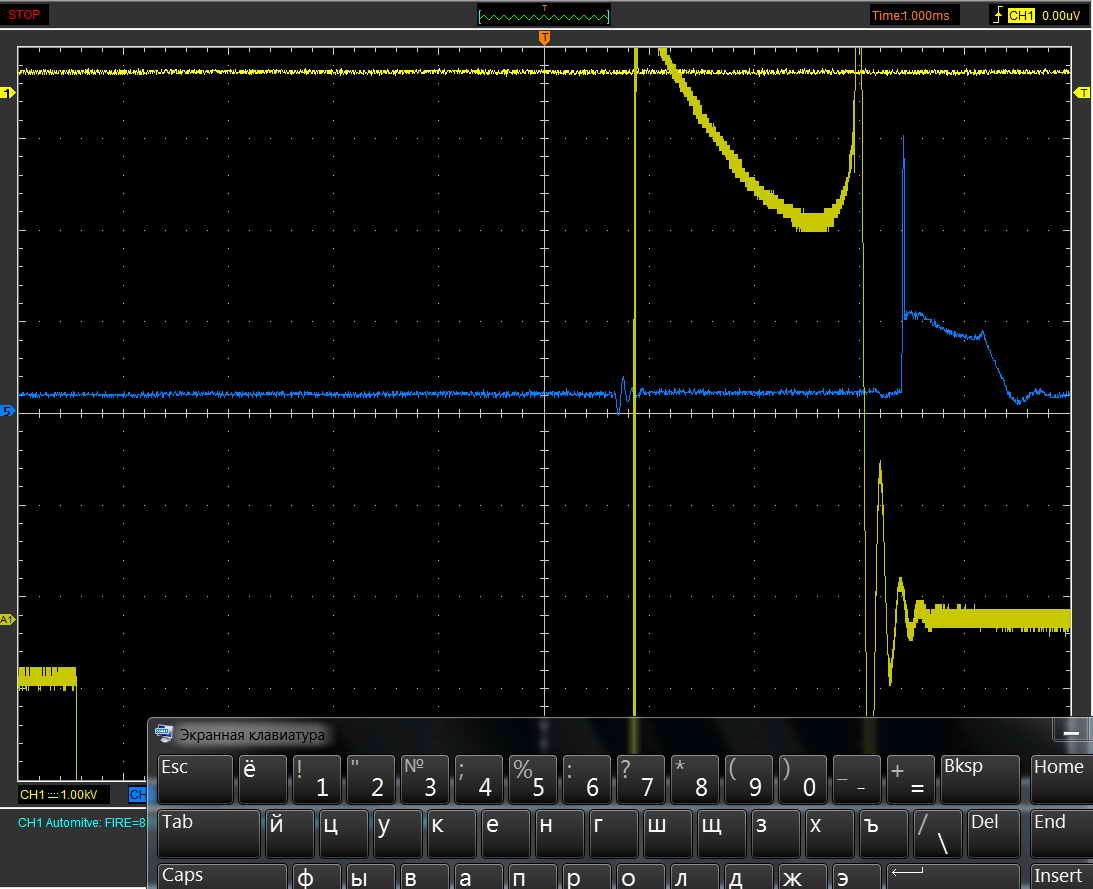
Task: Click the red STOP status indicator
Action: click(x=25, y=15)
